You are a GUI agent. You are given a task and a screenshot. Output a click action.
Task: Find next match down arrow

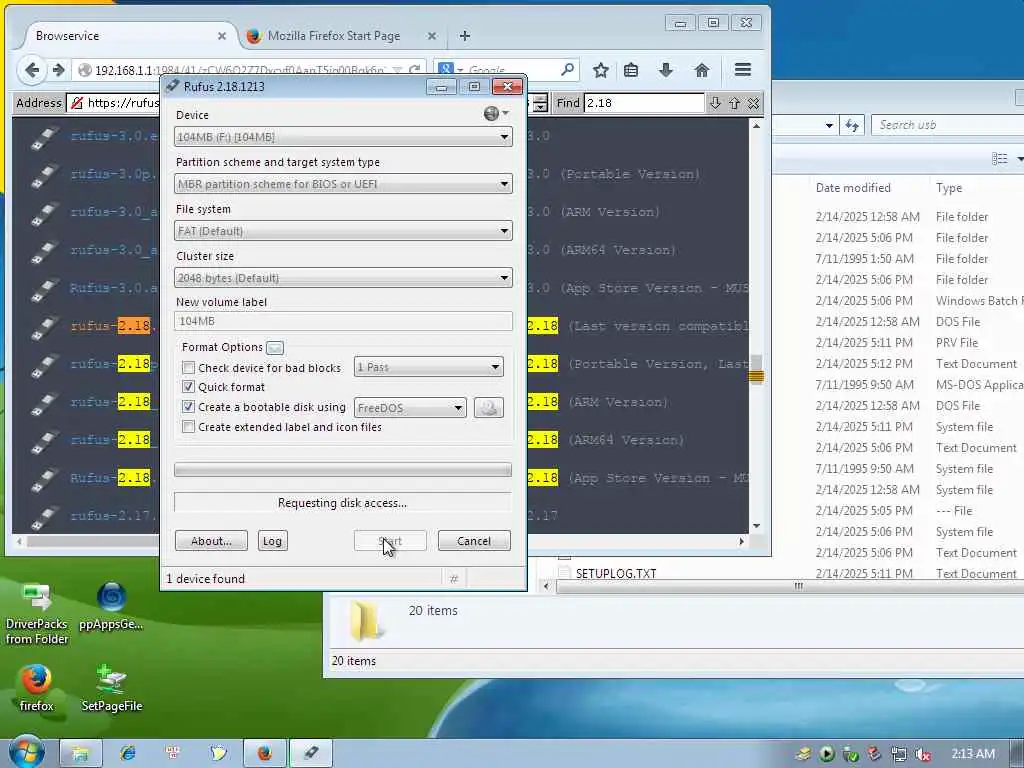[x=715, y=103]
